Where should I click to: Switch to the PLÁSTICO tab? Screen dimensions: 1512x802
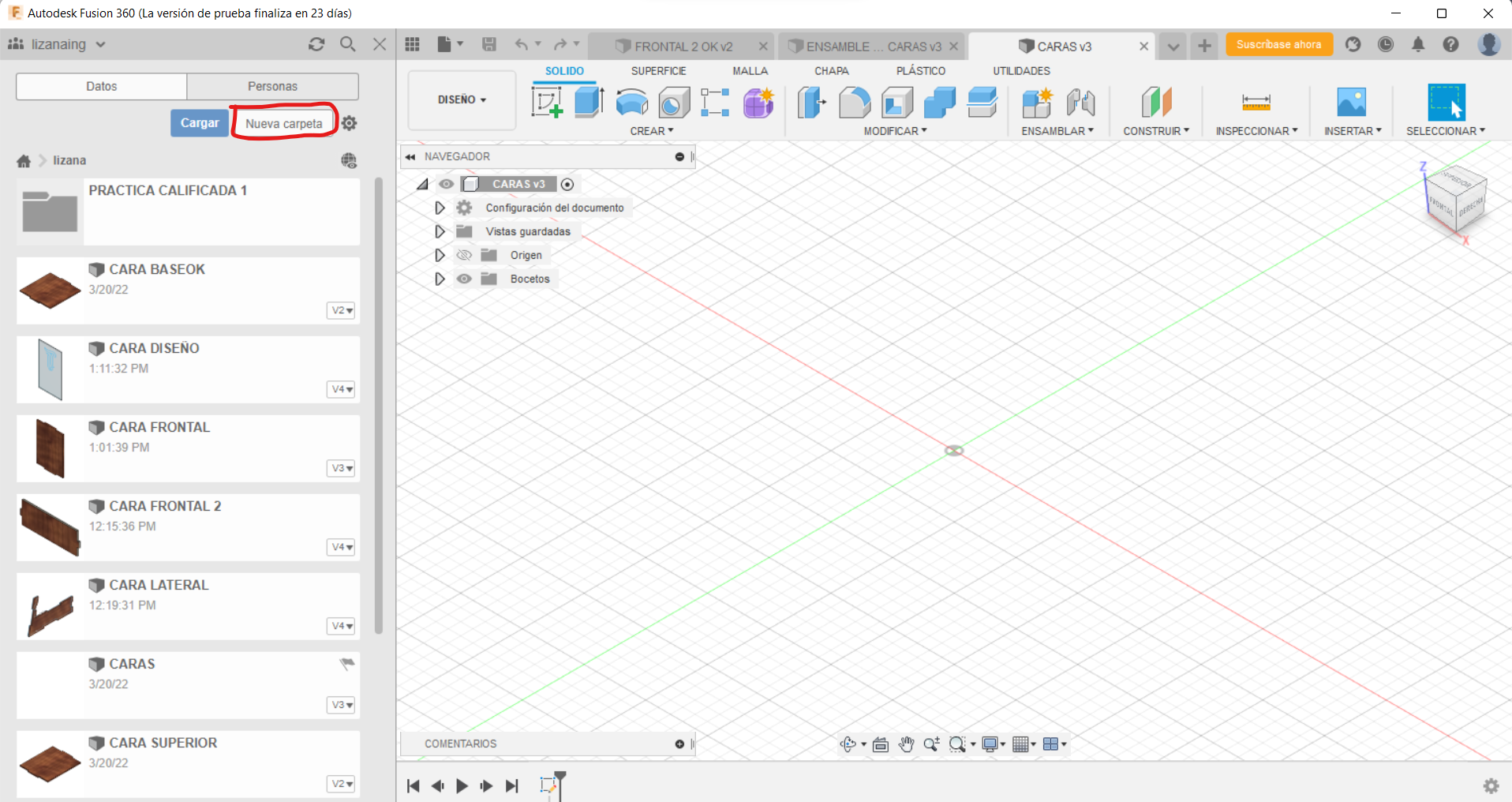point(920,71)
